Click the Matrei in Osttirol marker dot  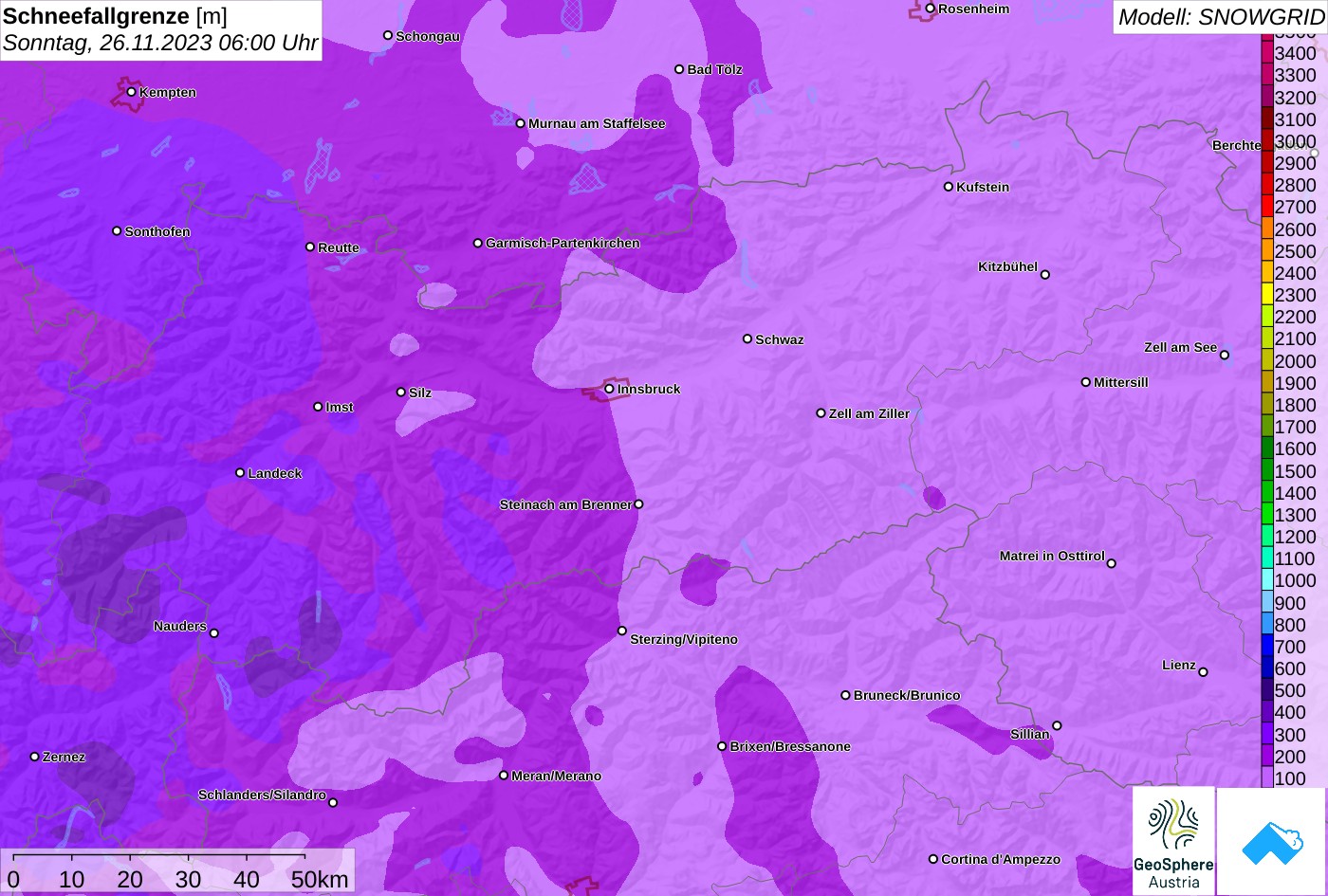(1112, 563)
